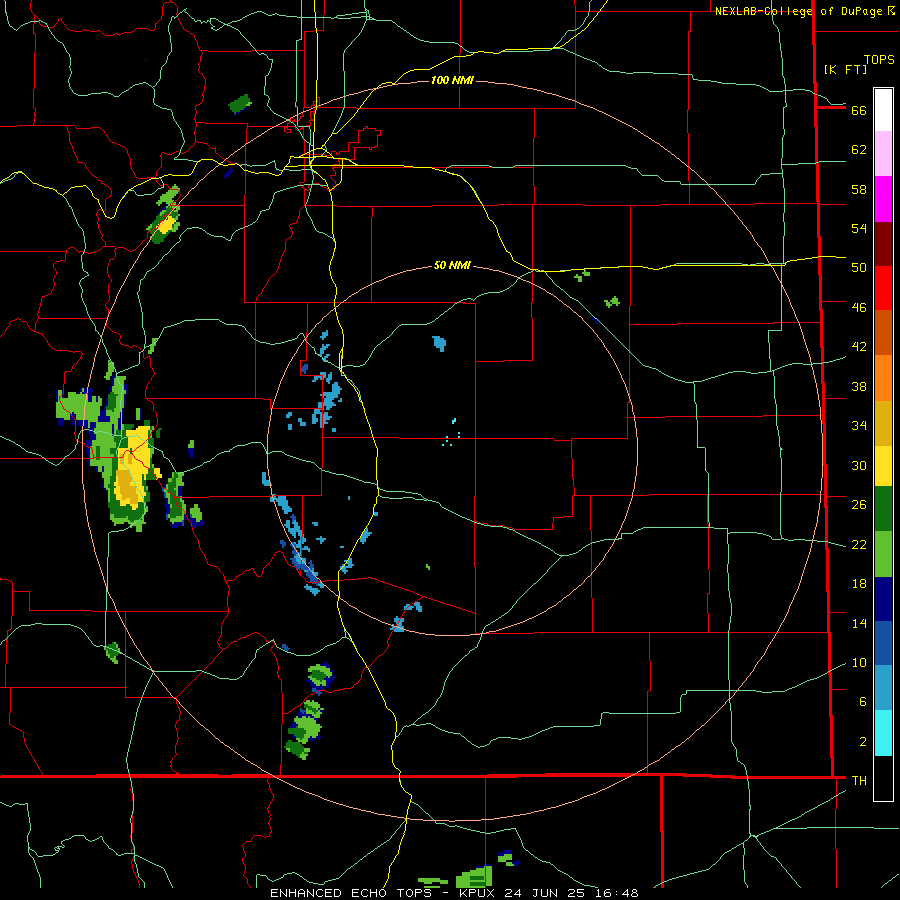
Task: Click the dark green legend swatch
Action: point(883,509)
